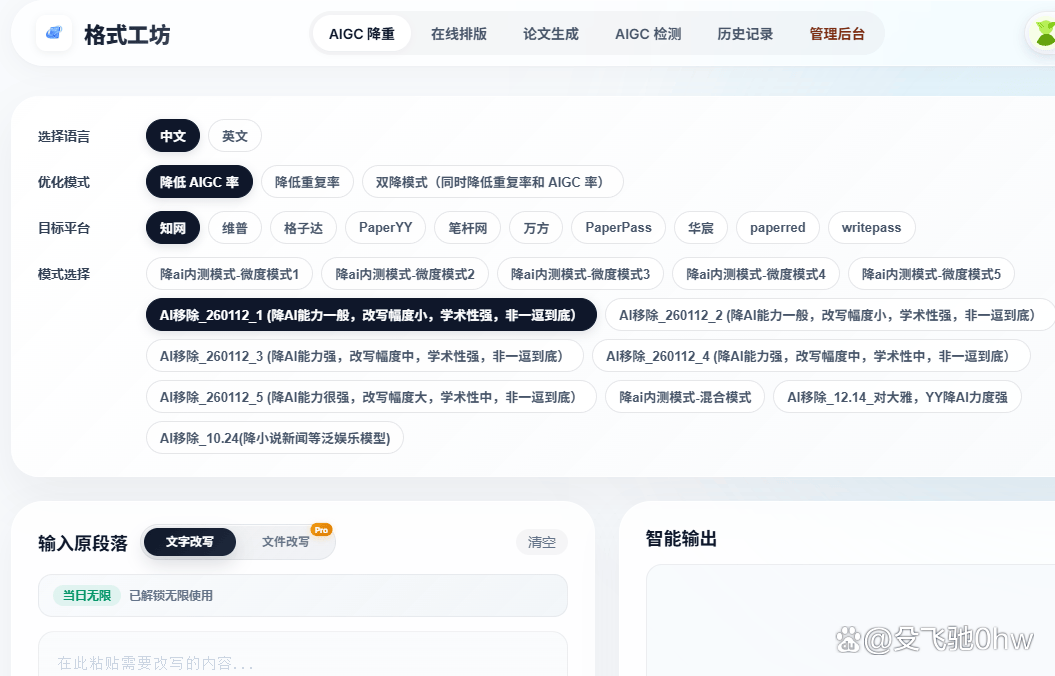Select AI移除_260112_5 model
Viewport: 1055px width, 676px height.
pyautogui.click(x=372, y=396)
